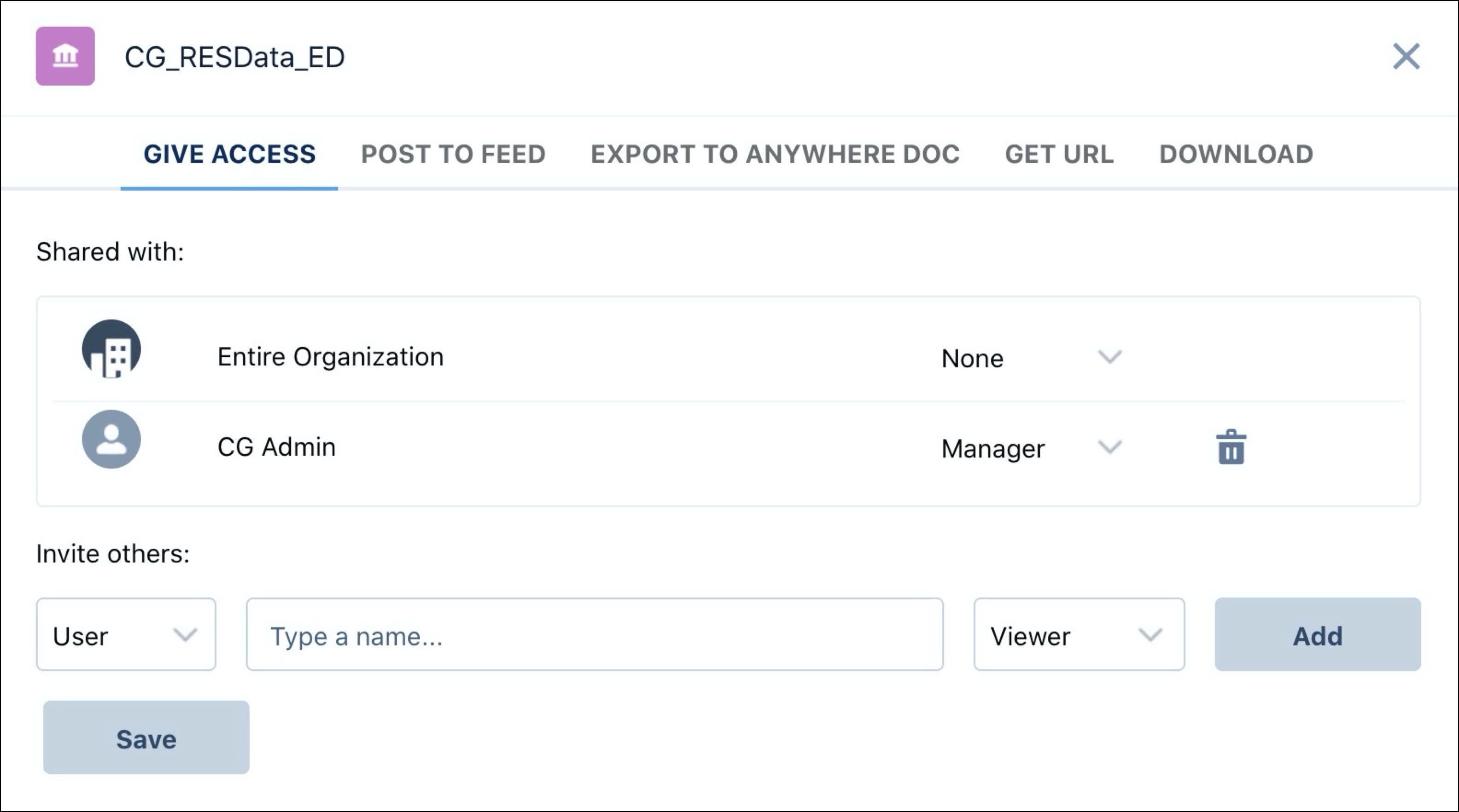Return to the GIVE ACCESS tab
Image resolution: width=1459 pixels, height=812 pixels.
point(229,153)
